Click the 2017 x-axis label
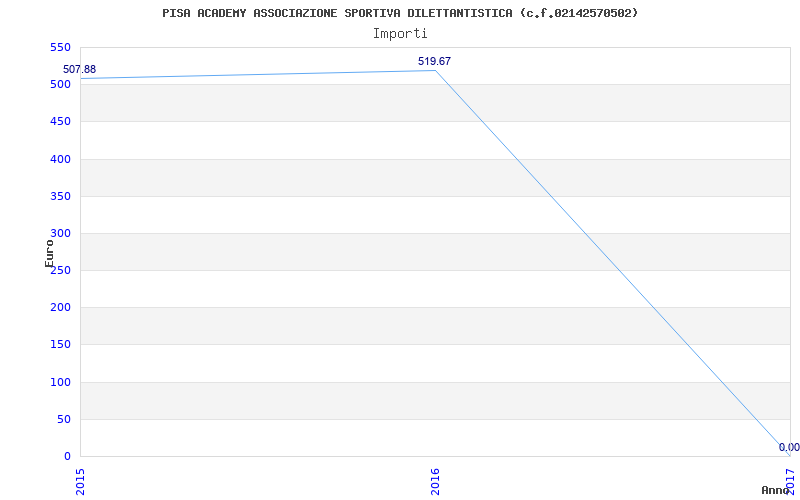Viewport: 800px width, 500px height. pyautogui.click(x=790, y=482)
